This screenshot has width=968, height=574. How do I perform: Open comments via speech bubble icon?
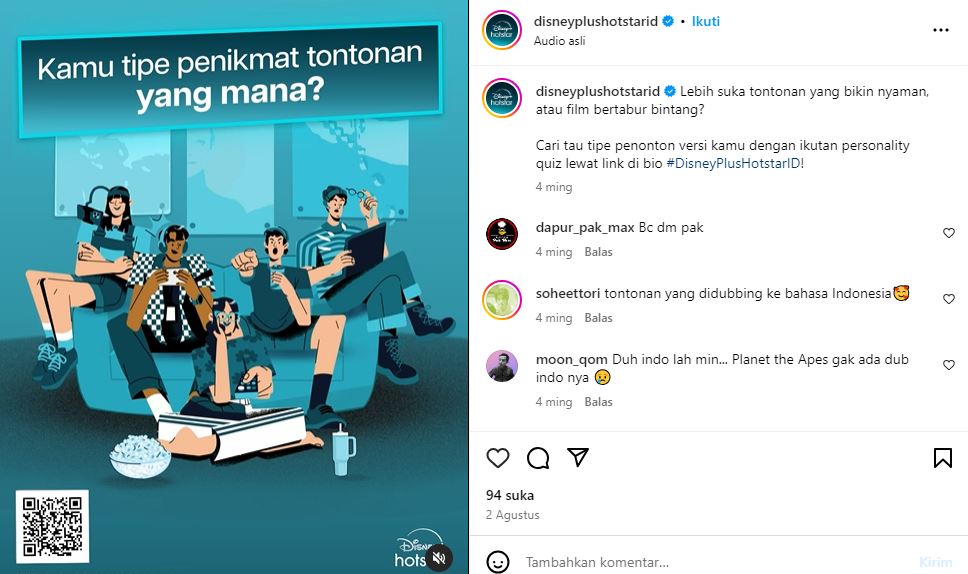[538, 458]
